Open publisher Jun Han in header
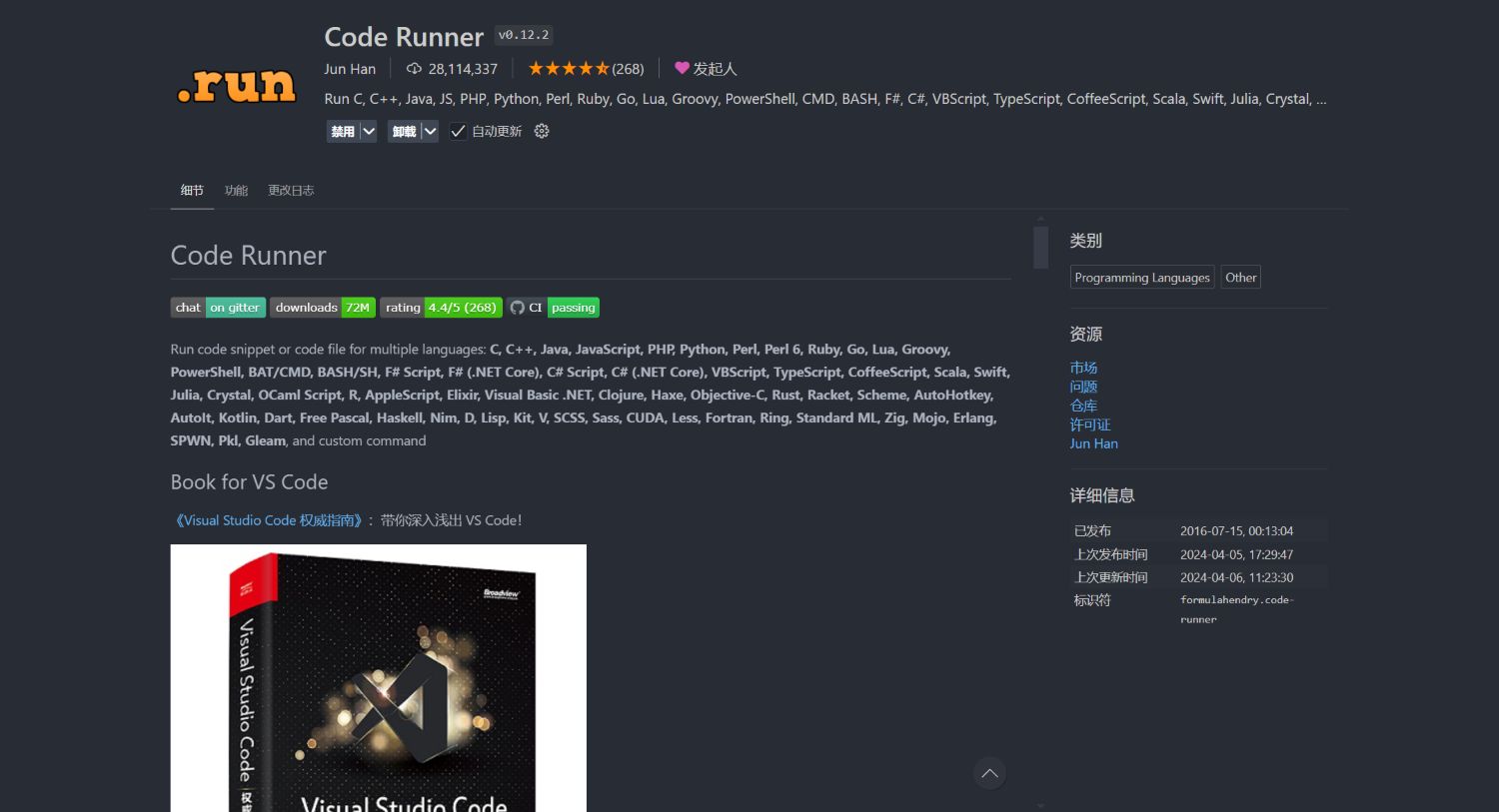The image size is (1499, 812). click(350, 69)
